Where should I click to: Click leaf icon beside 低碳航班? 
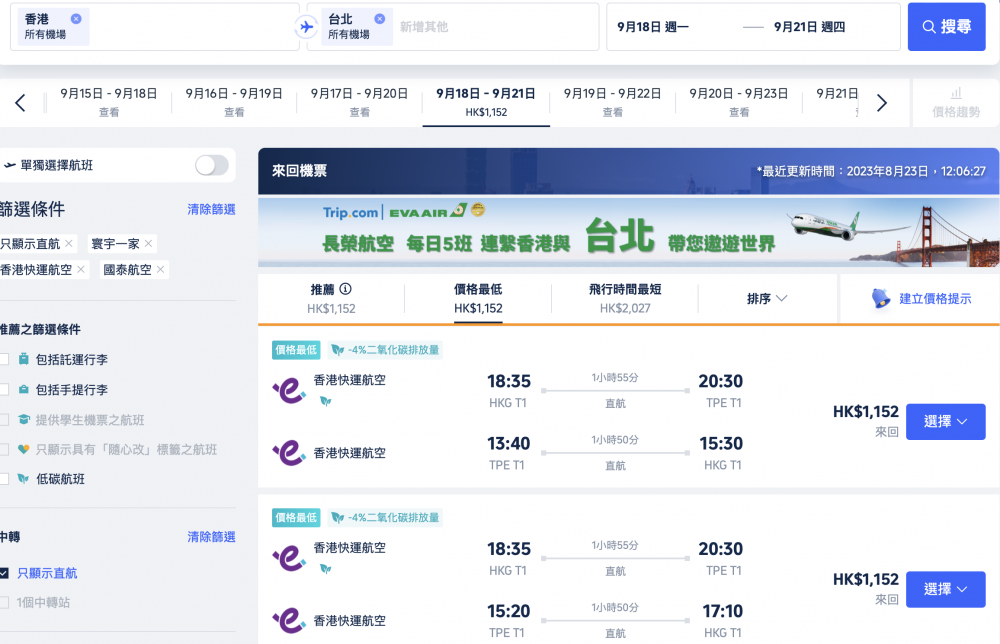[x=24, y=479]
